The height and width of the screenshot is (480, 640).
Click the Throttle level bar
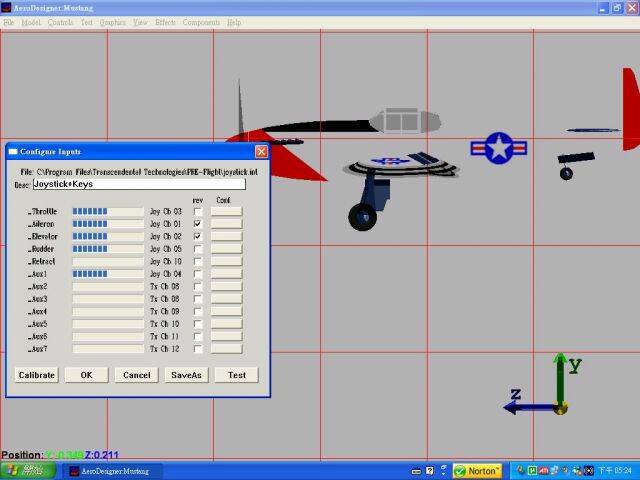coord(107,212)
